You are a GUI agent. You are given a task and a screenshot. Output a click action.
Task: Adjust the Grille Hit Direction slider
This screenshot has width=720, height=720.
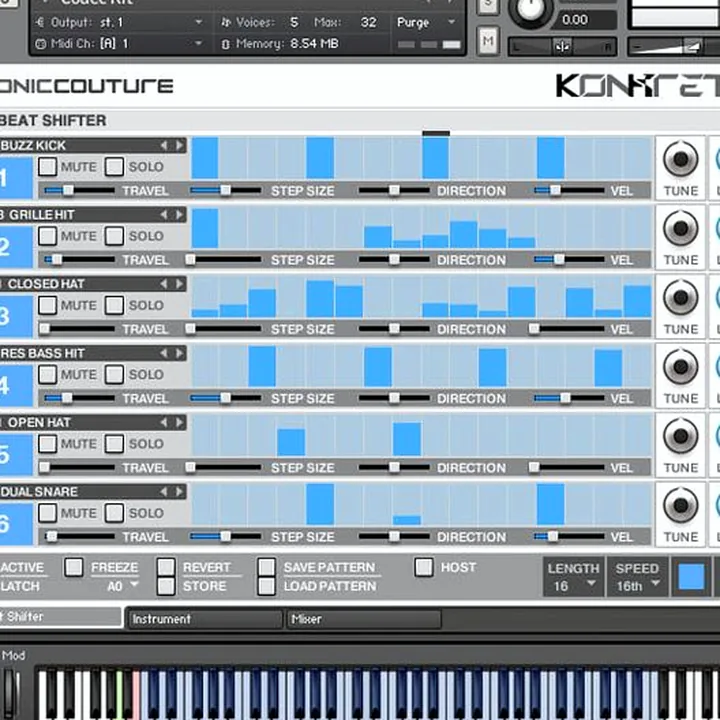394,259
